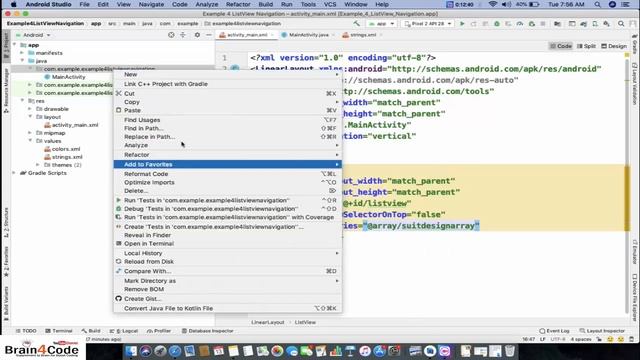Open the project panel settings gear
640x360 pixels.
pos(197,35)
